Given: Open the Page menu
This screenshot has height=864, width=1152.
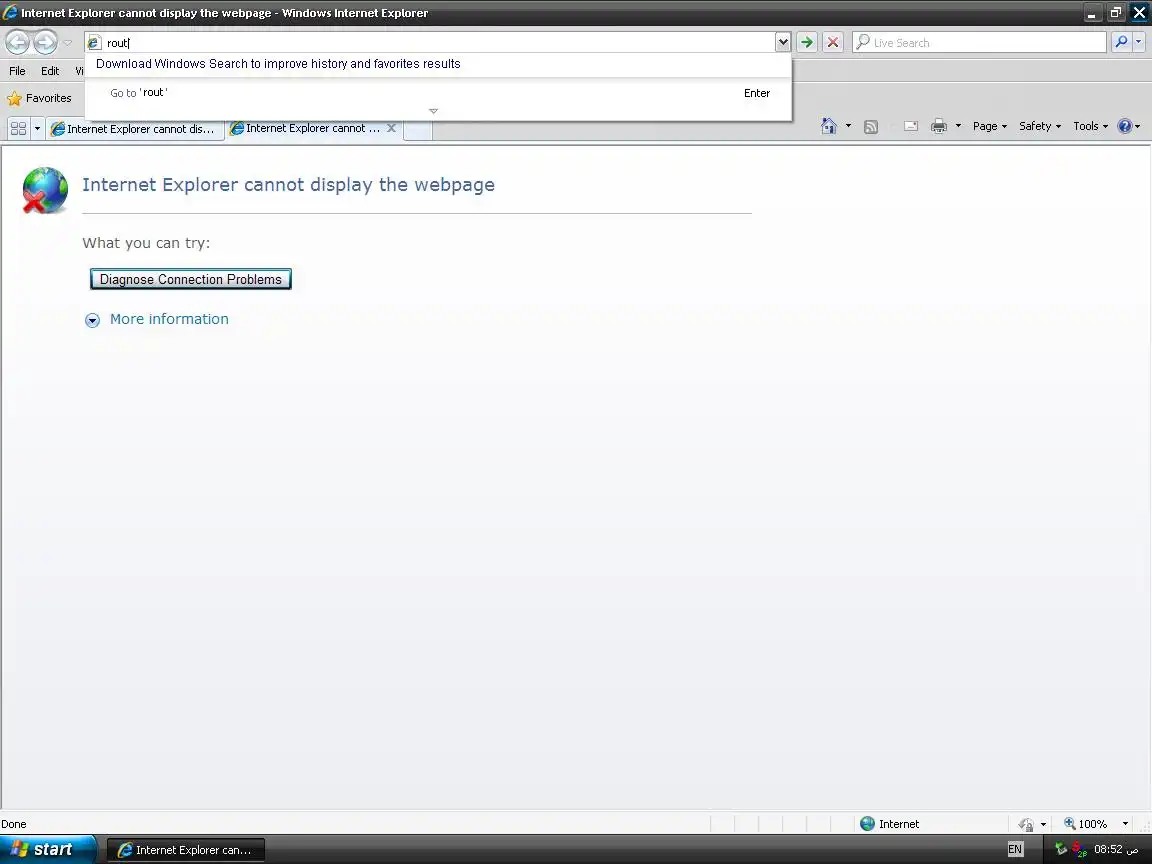Looking at the screenshot, I should click(990, 126).
